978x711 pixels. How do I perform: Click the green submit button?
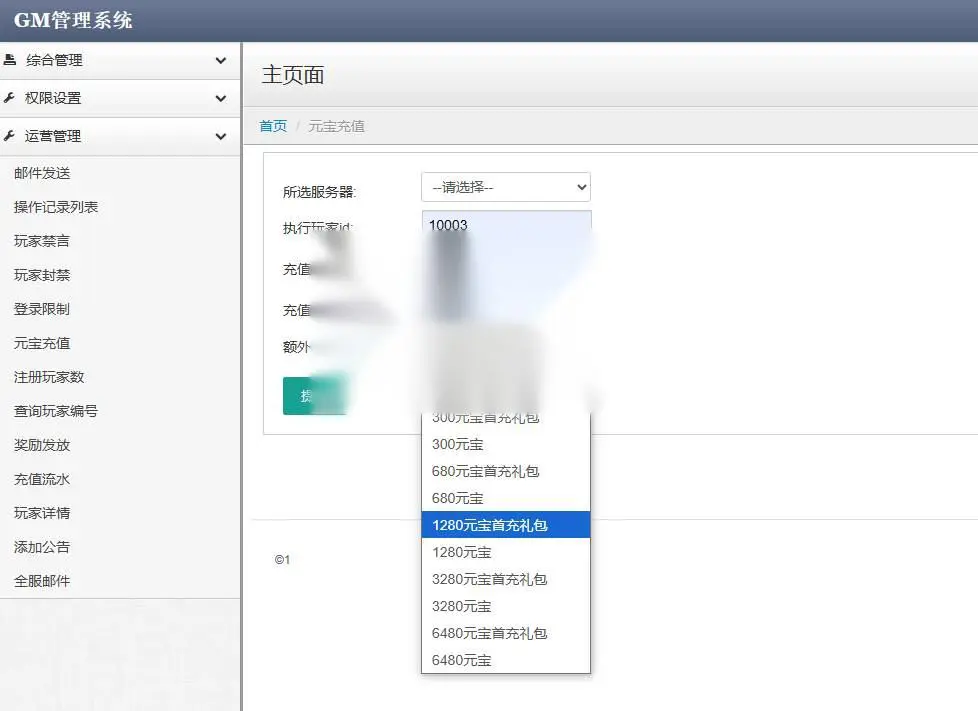point(314,395)
